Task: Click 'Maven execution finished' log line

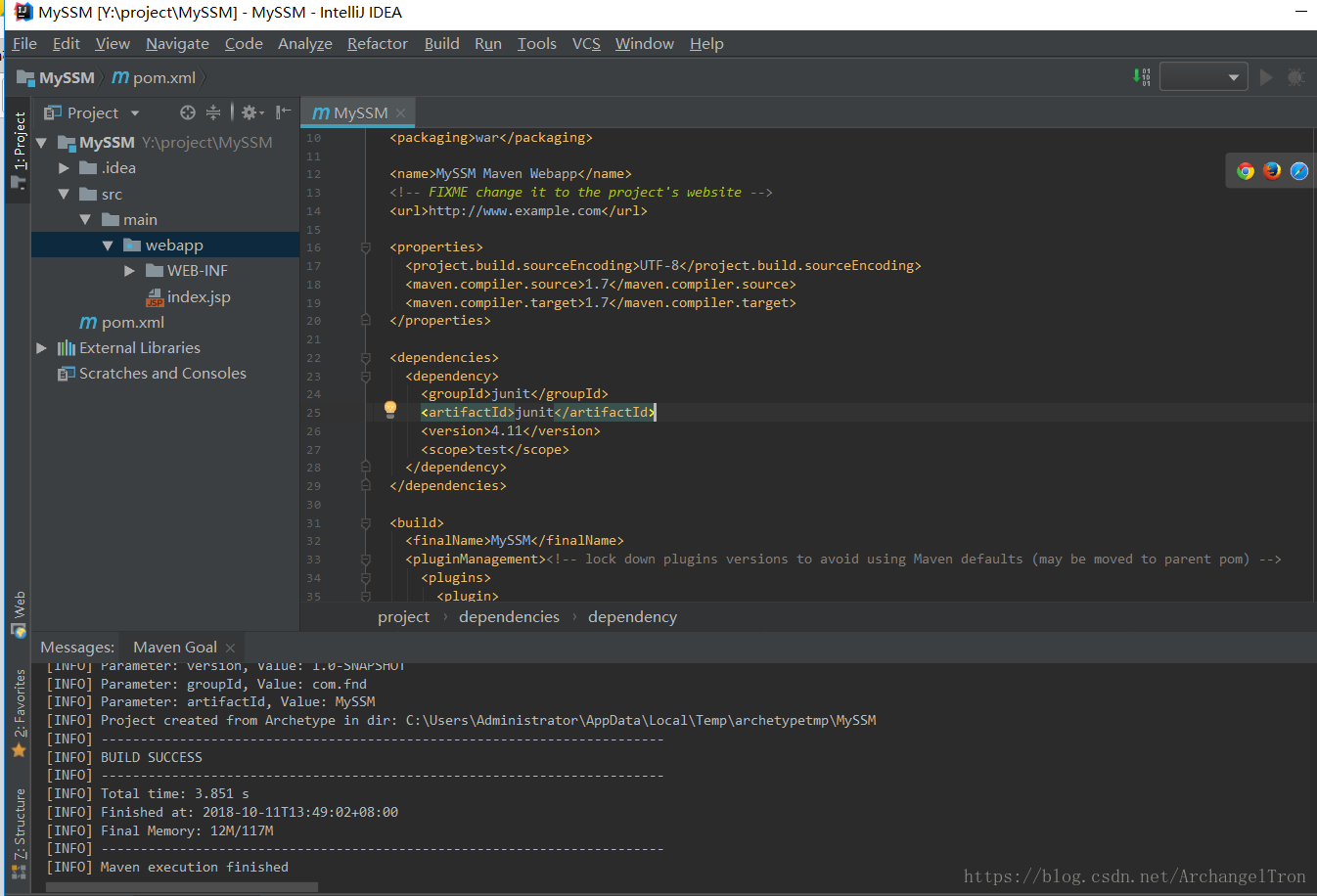Action: point(195,867)
